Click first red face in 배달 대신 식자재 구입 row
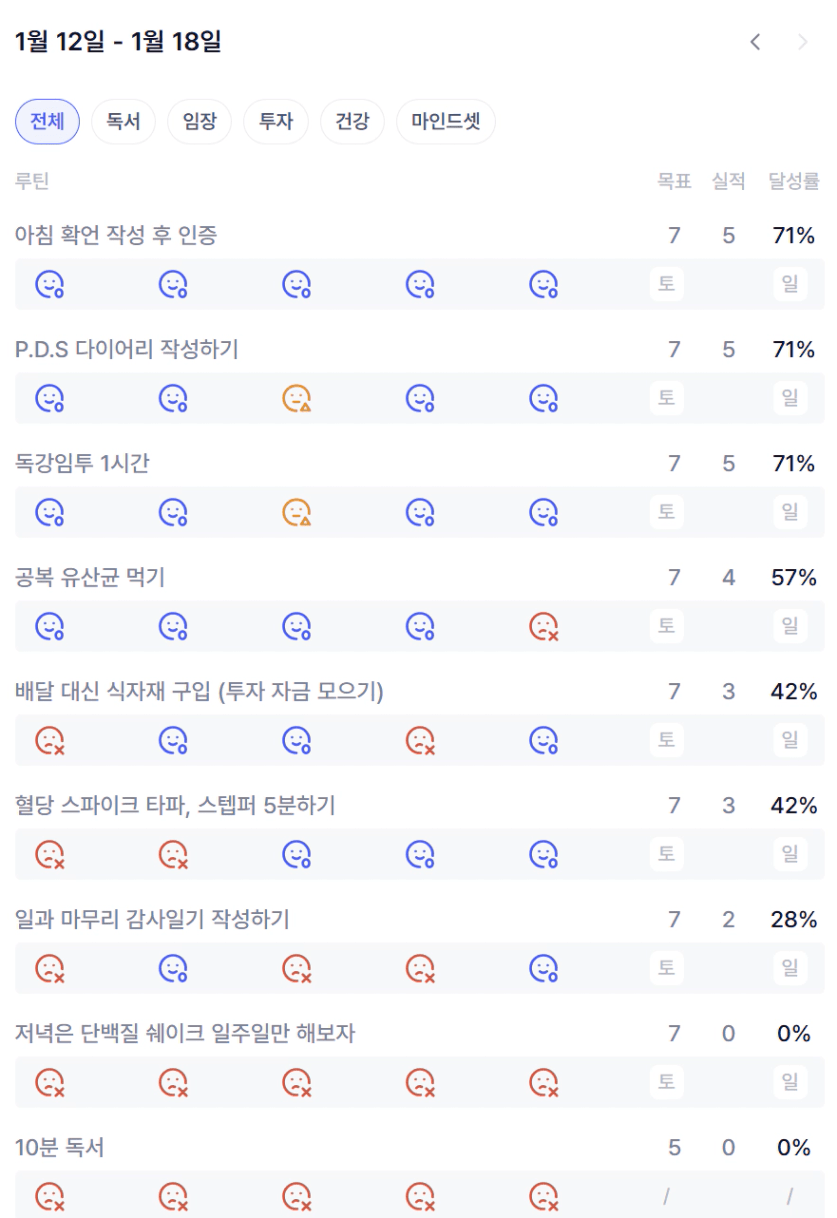This screenshot has width=837, height=1218. coord(50,741)
